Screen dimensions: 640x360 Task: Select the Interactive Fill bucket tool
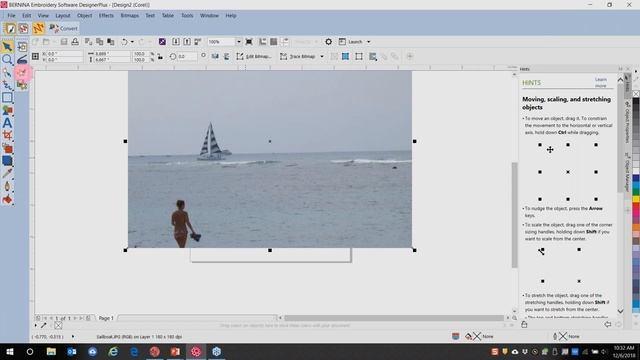click(7, 200)
